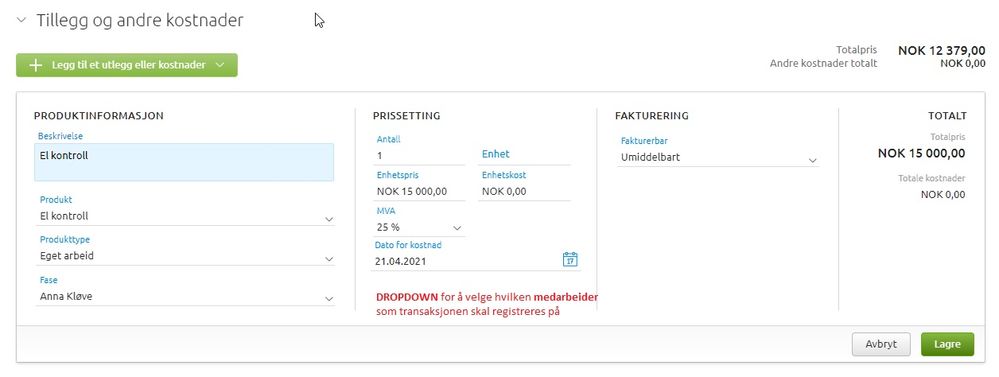This screenshot has height=377, width=999.
Task: Click the Enhetskost field
Action: click(x=524, y=192)
